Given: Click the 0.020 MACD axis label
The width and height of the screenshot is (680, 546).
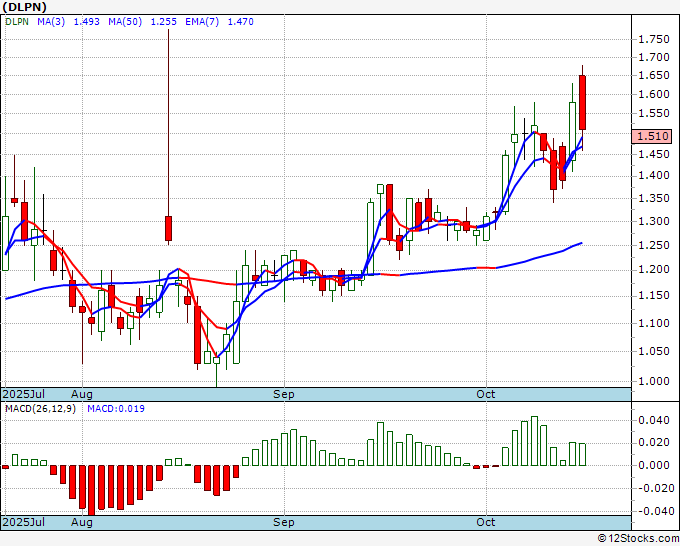Looking at the screenshot, I should (x=654, y=442).
